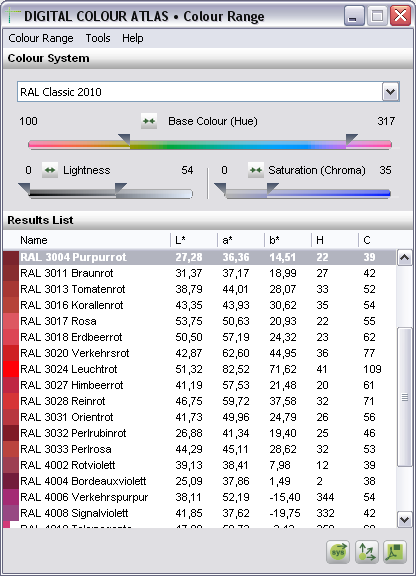Select row 'RAL 4002 Rotviolett'
Viewport: 416px width, 576px height.
(x=200, y=465)
